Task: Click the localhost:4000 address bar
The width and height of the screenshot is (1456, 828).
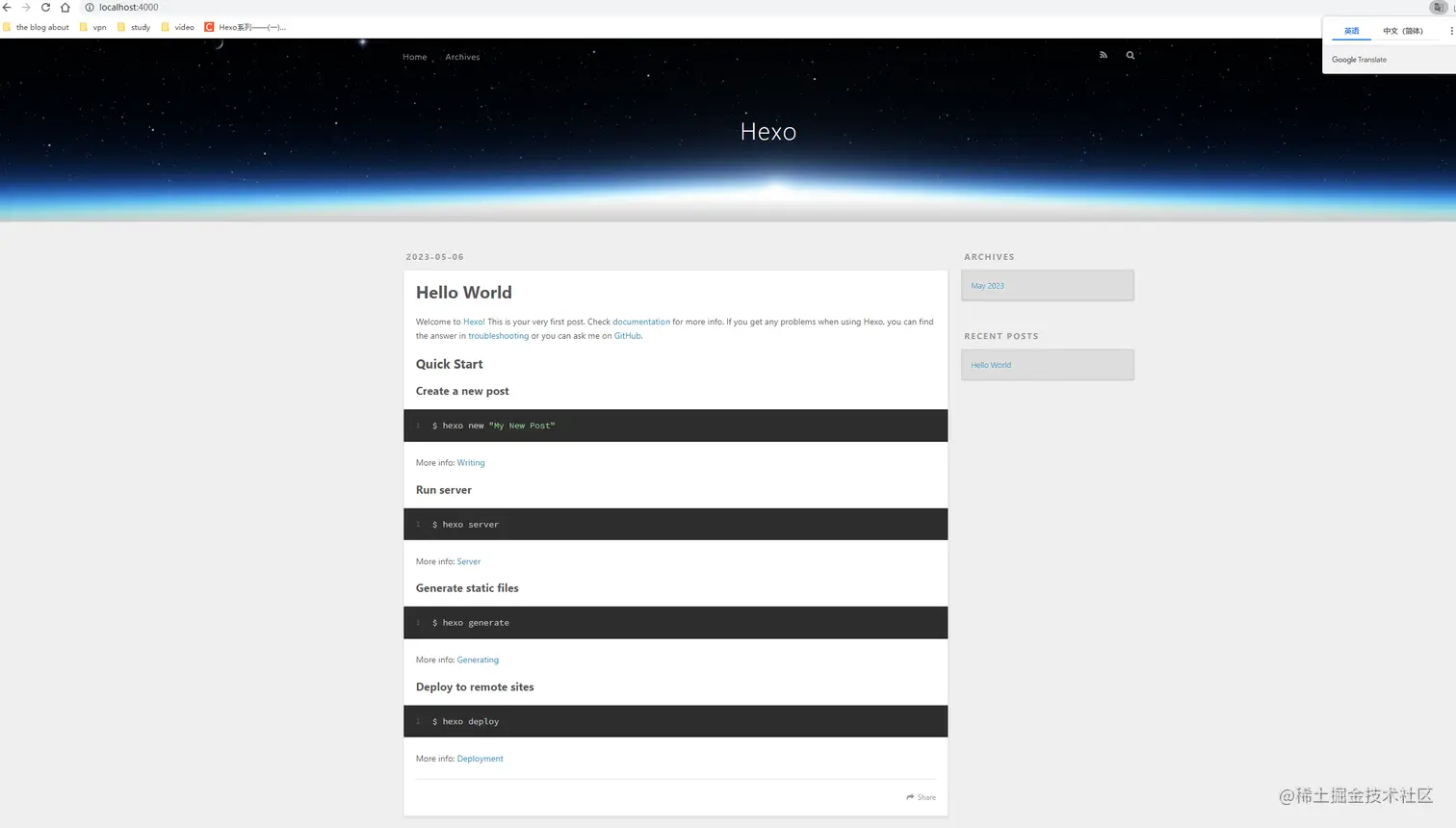Action: (x=128, y=7)
